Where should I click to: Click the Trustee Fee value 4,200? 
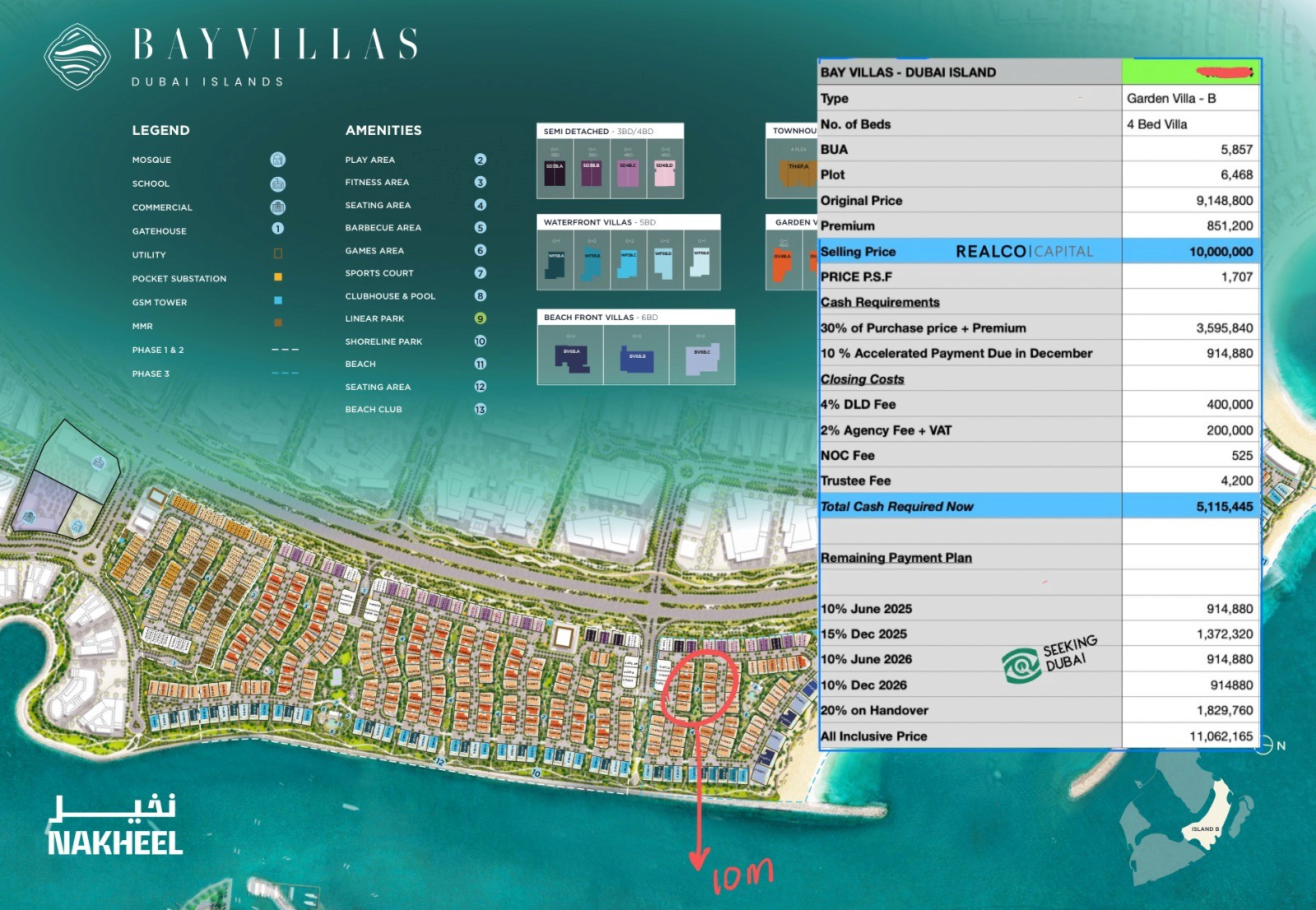point(1236,481)
